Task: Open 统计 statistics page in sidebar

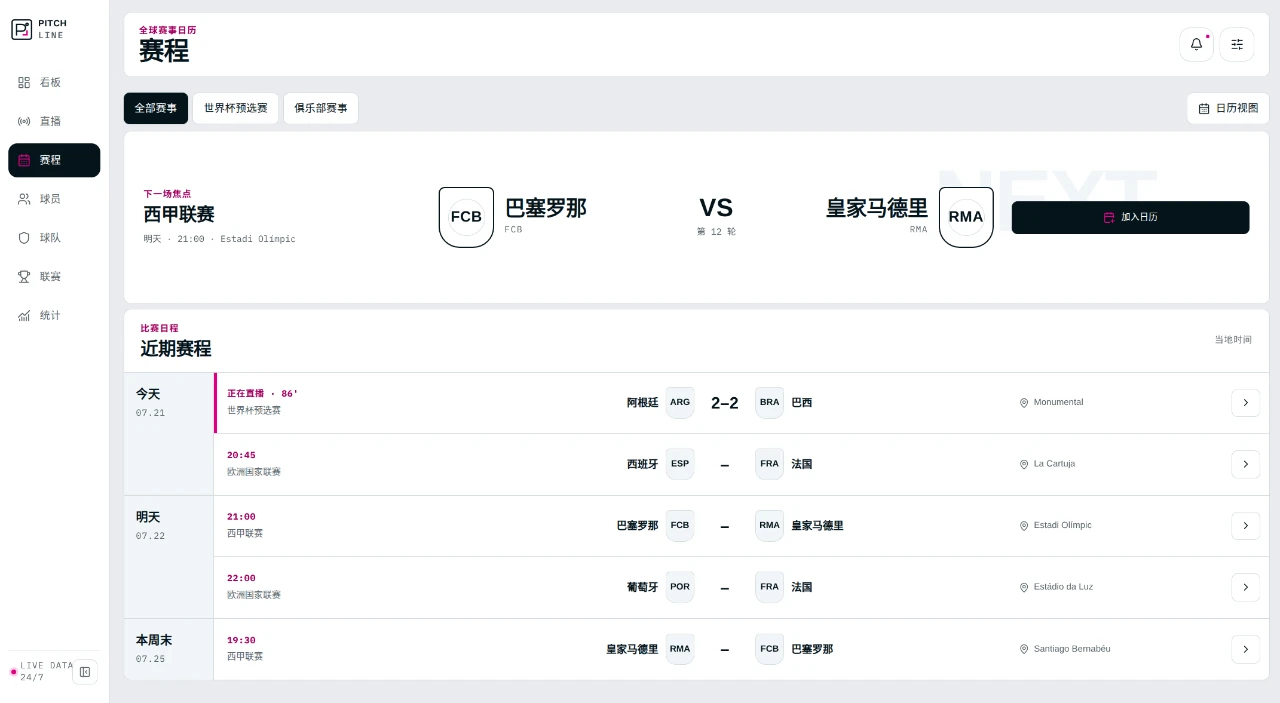Action: 54,315
